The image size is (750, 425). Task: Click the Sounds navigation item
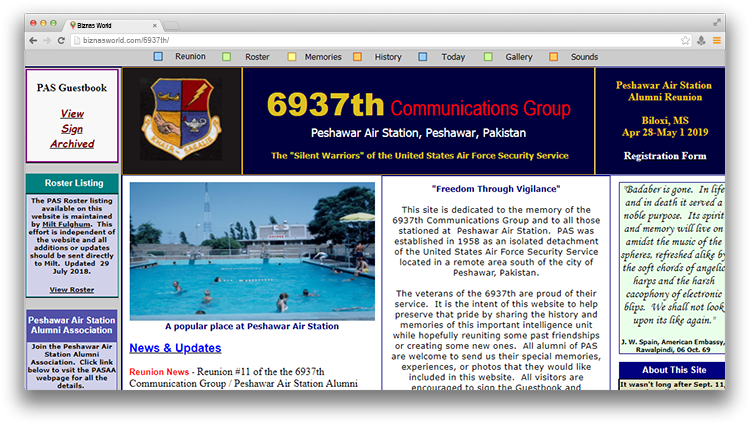[584, 57]
